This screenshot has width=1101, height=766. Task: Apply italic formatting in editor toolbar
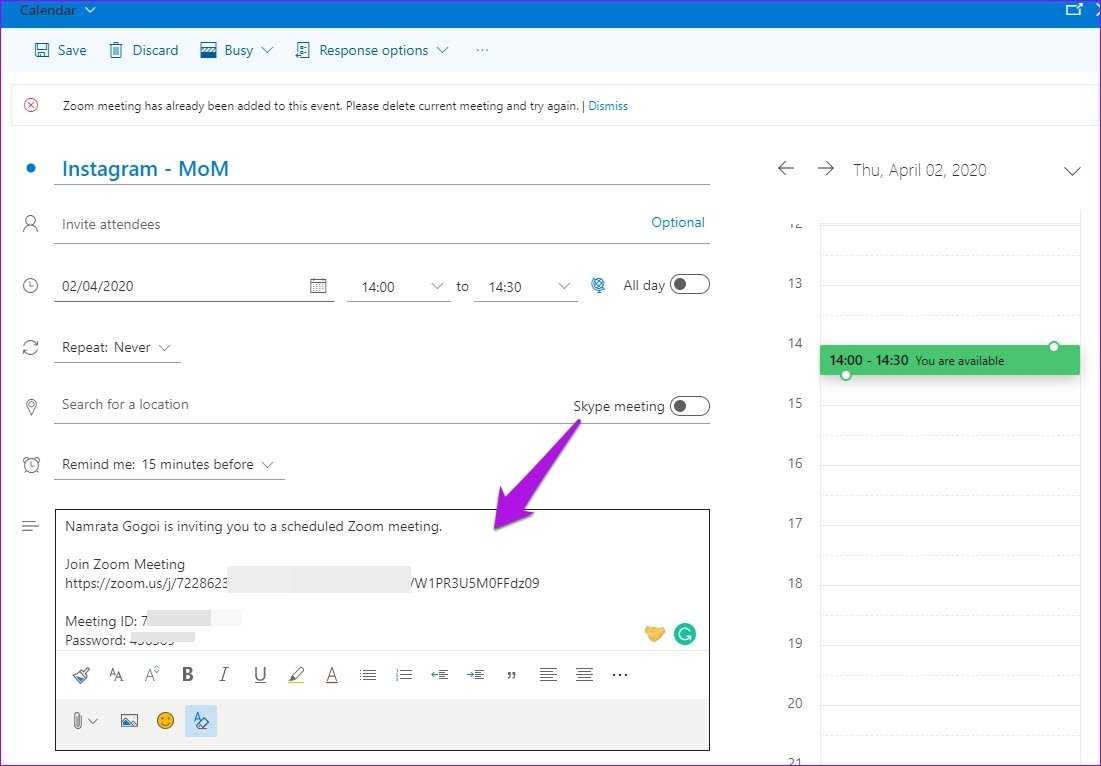(x=224, y=675)
